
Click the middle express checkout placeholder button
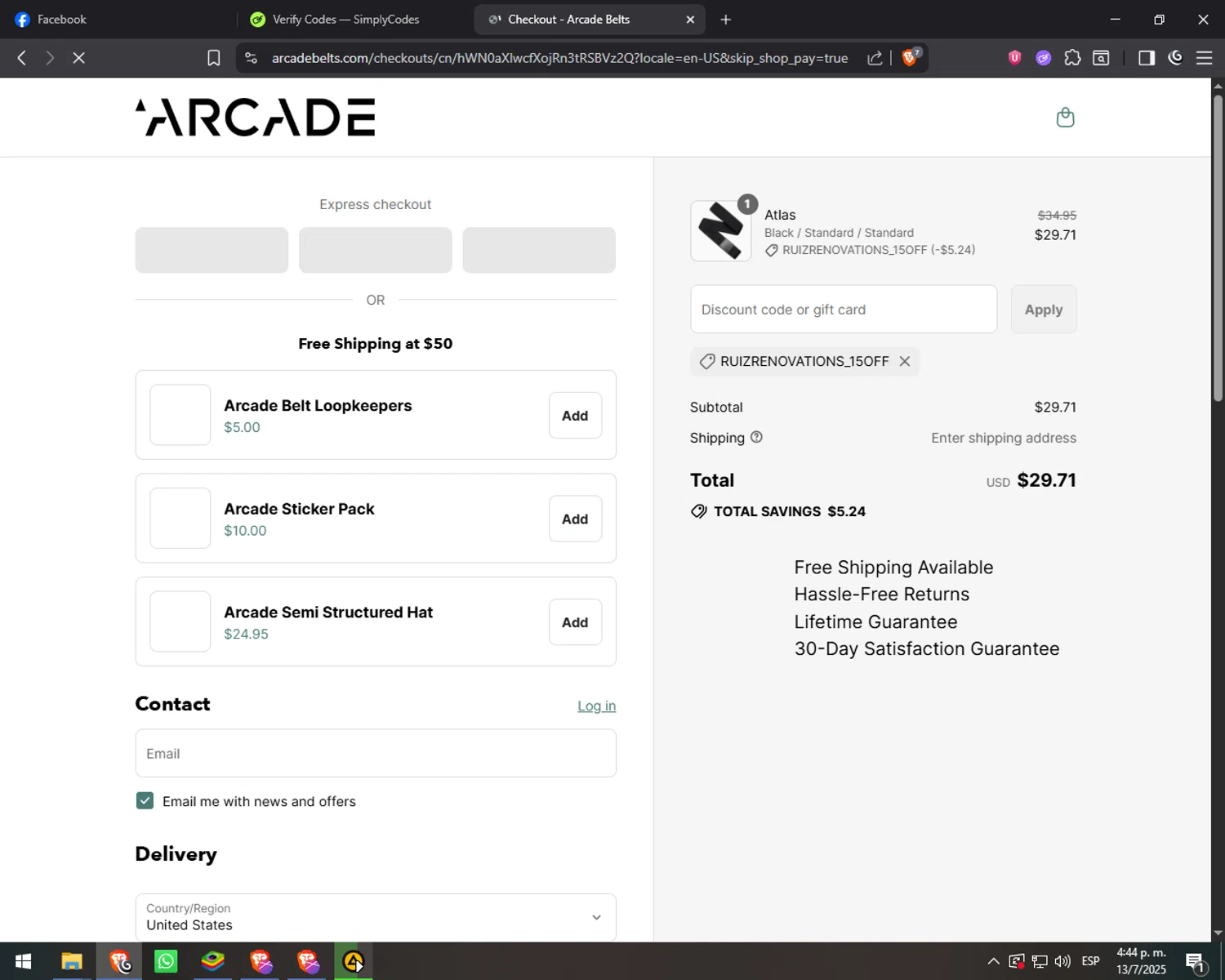click(376, 250)
